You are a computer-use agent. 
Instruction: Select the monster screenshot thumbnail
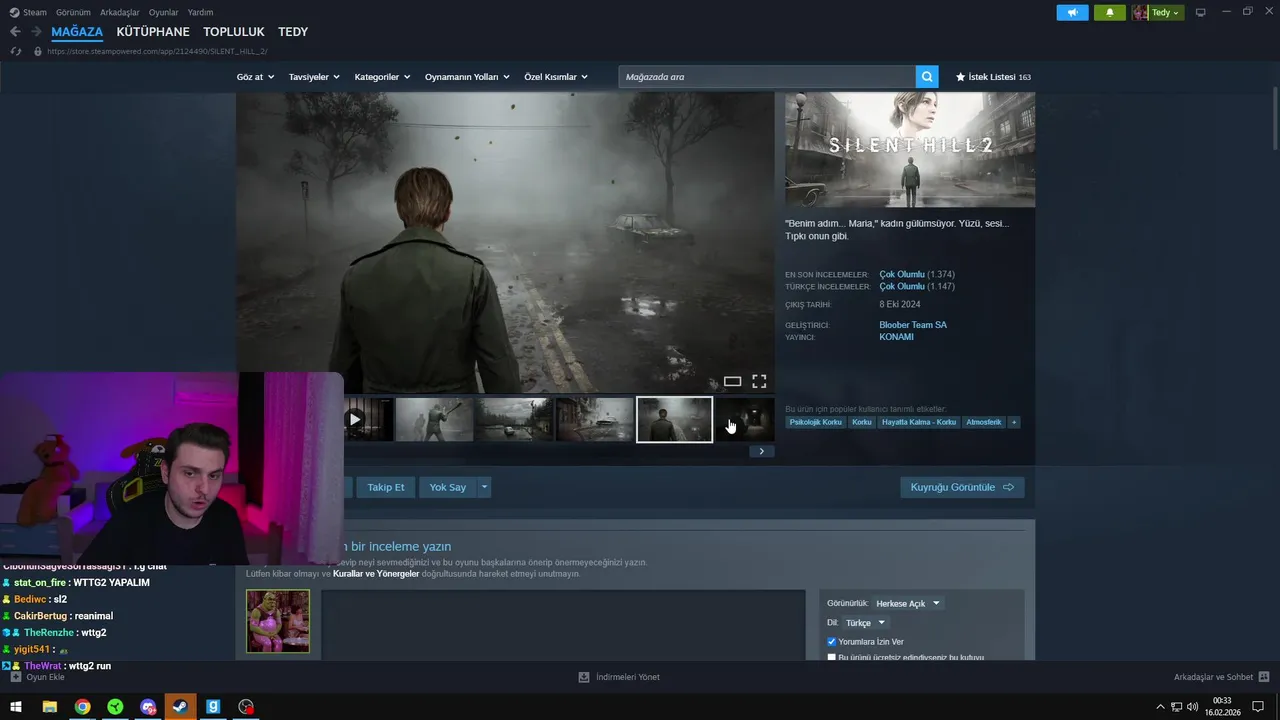pyautogui.click(x=434, y=420)
